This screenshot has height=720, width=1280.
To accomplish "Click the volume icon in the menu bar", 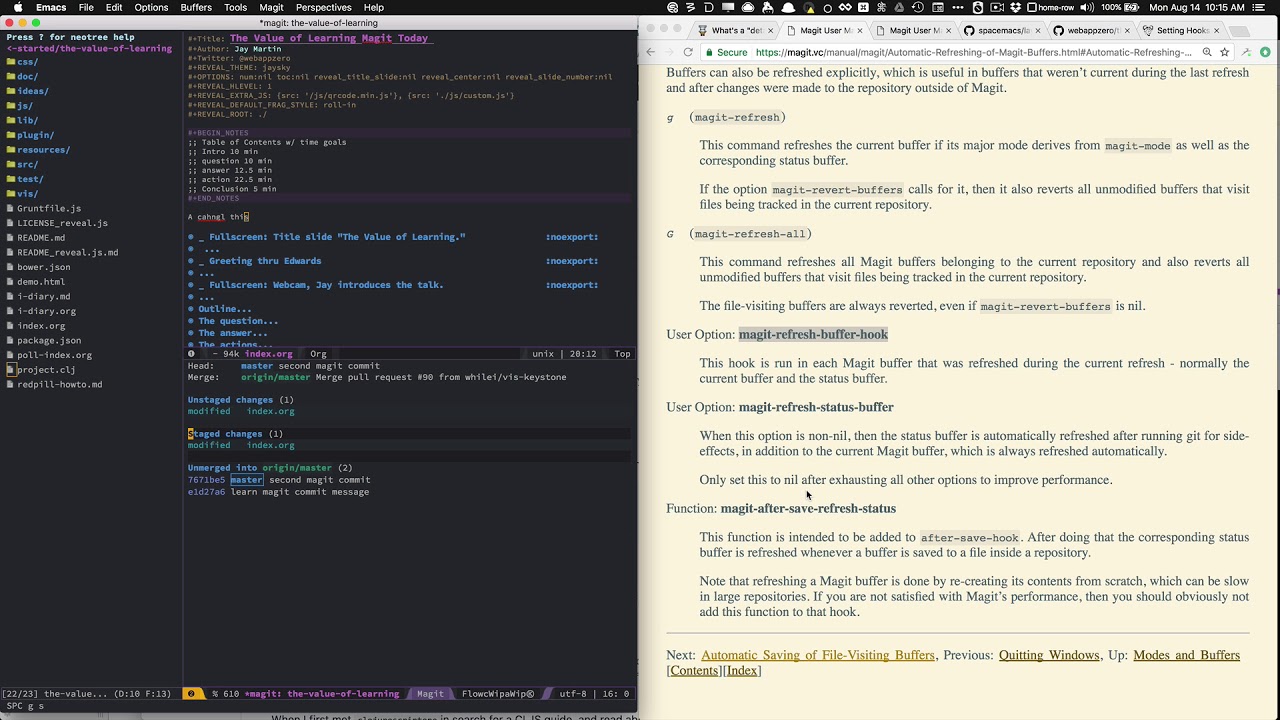I will [x=1085, y=7].
